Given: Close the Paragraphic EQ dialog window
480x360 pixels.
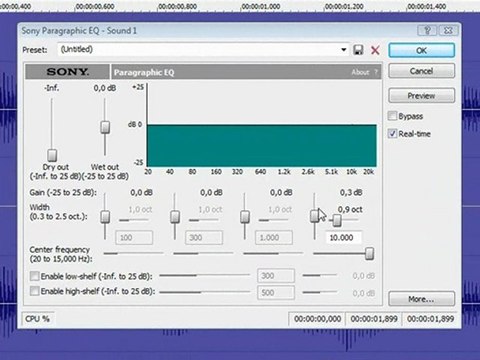Looking at the screenshot, I should point(448,31).
